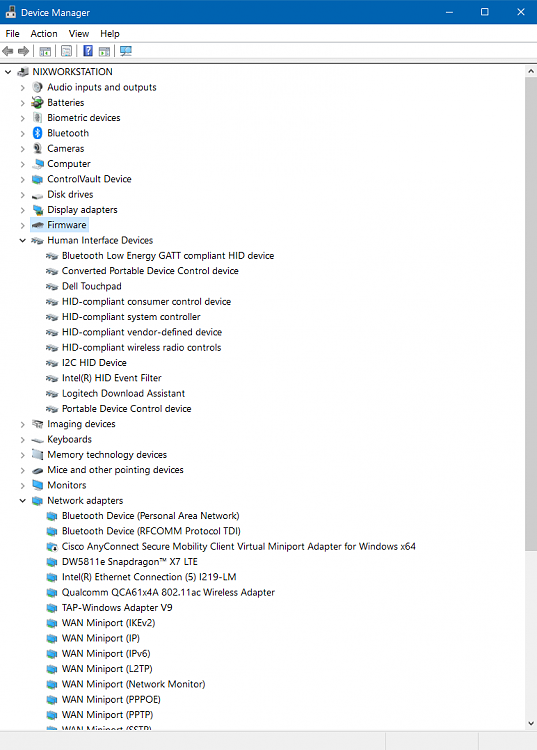
Task: Open the Help menu
Action: pos(110,33)
